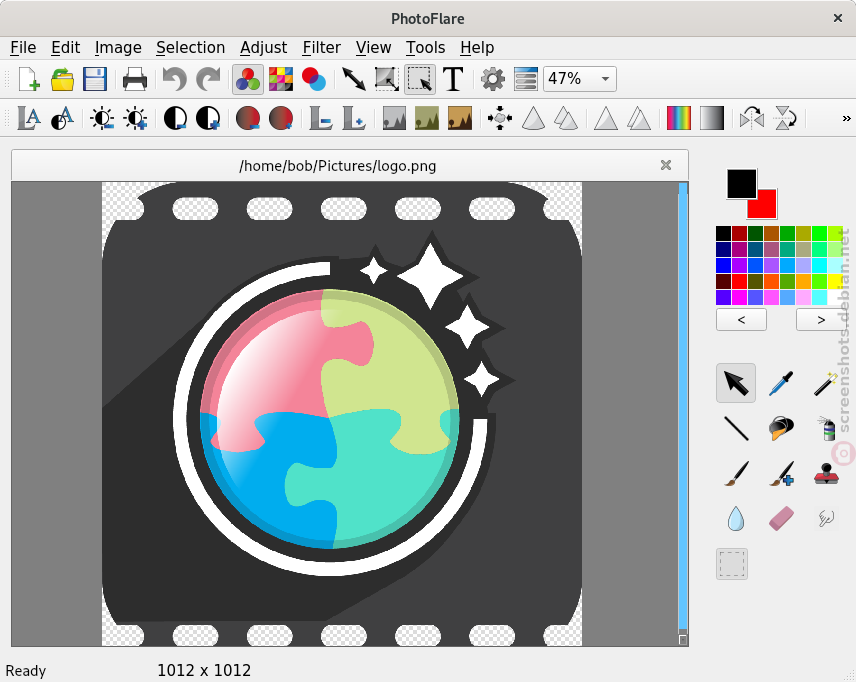Click the Print icon
Screen dimensions: 856x682
click(134, 79)
